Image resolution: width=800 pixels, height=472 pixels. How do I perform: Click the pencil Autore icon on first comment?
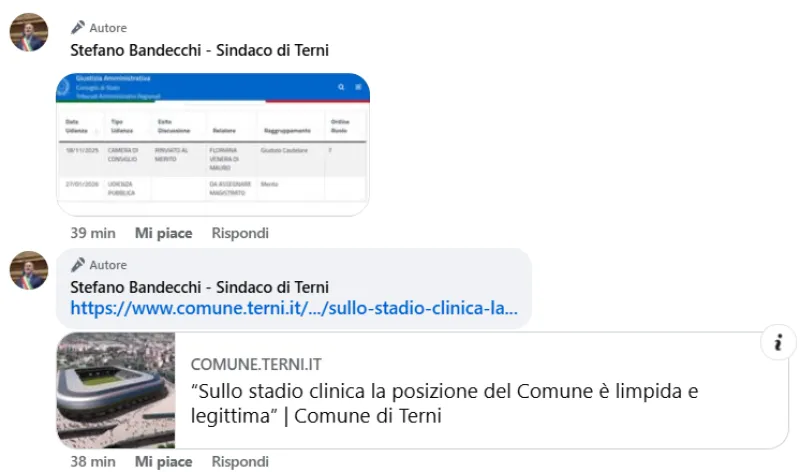78,27
